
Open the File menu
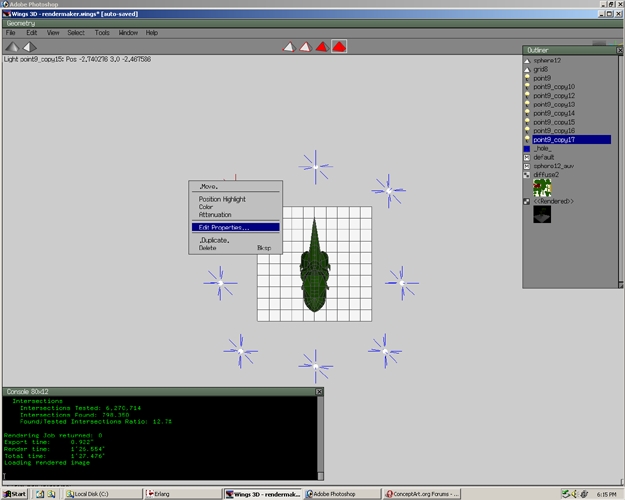click(x=11, y=33)
